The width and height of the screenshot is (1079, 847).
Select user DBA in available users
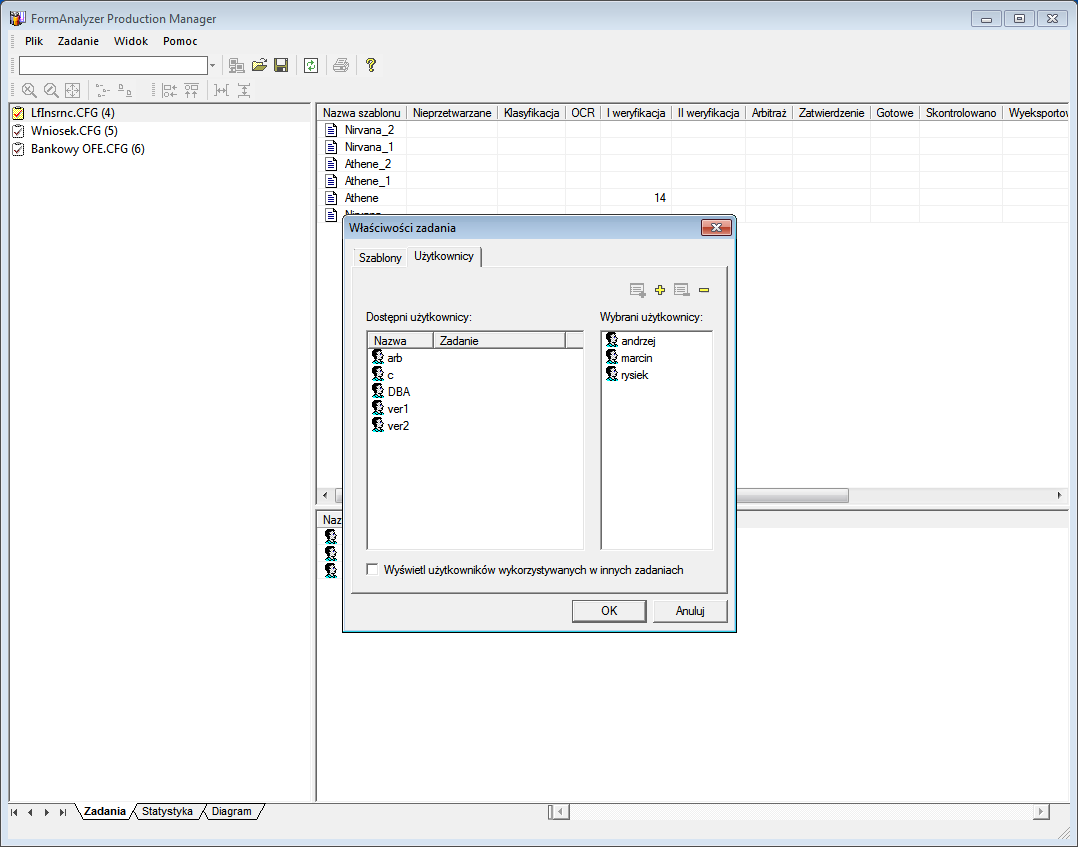pyautogui.click(x=398, y=392)
